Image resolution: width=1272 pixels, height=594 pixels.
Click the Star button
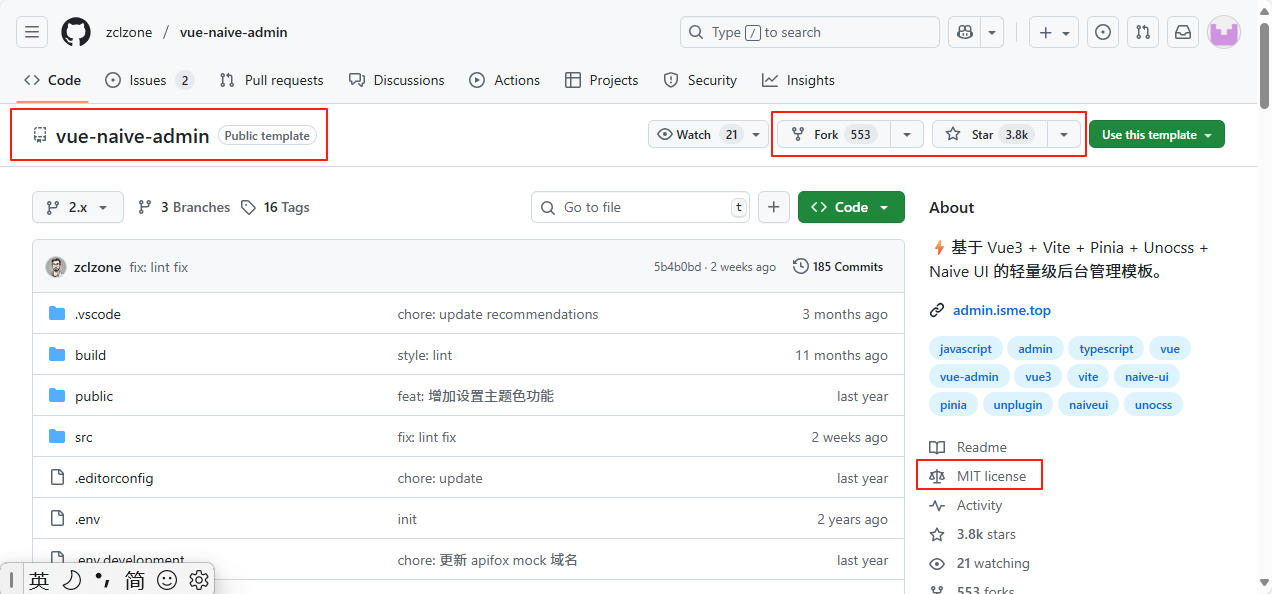[x=990, y=134]
